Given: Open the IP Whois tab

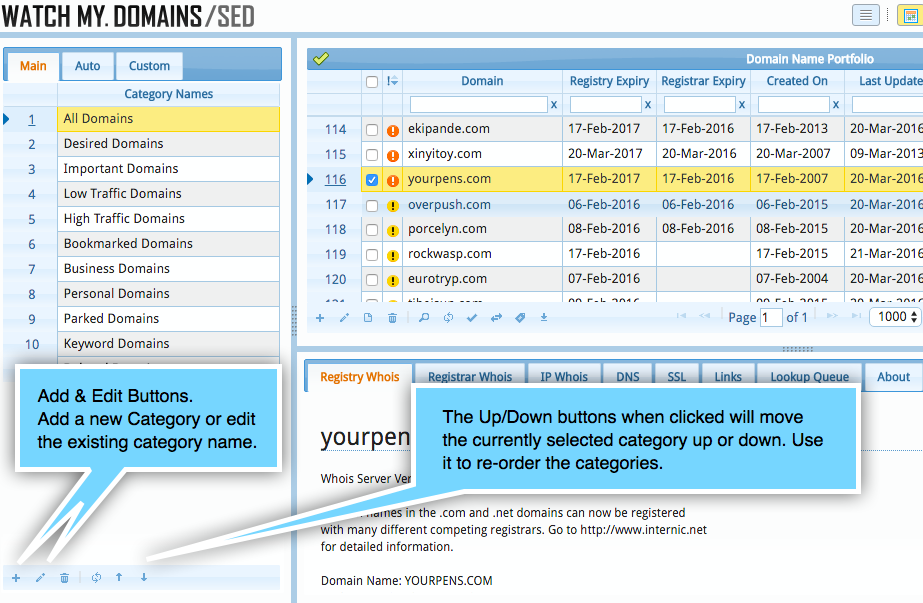Looking at the screenshot, I should coord(564,377).
